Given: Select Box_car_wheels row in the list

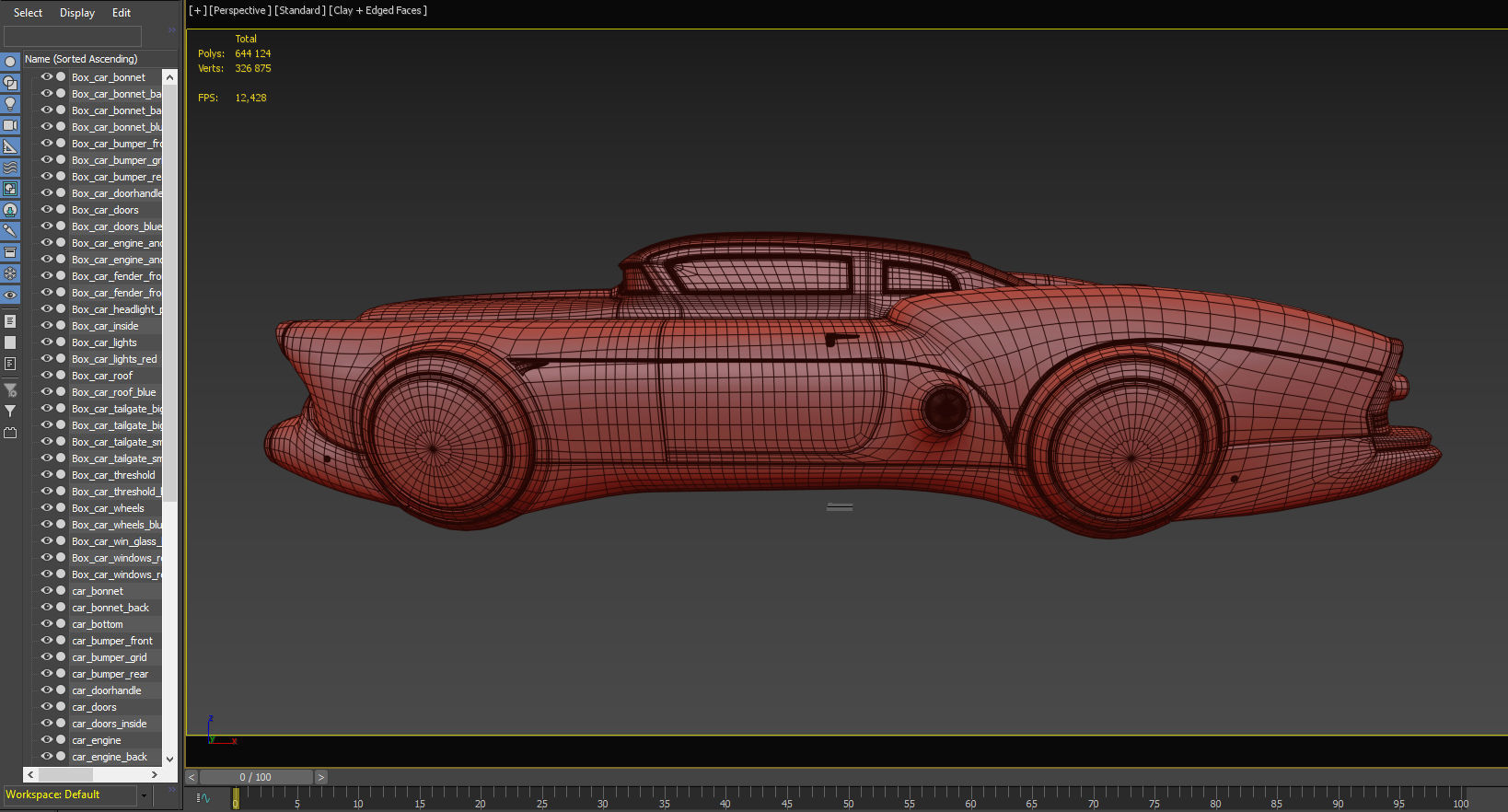Looking at the screenshot, I should [108, 508].
